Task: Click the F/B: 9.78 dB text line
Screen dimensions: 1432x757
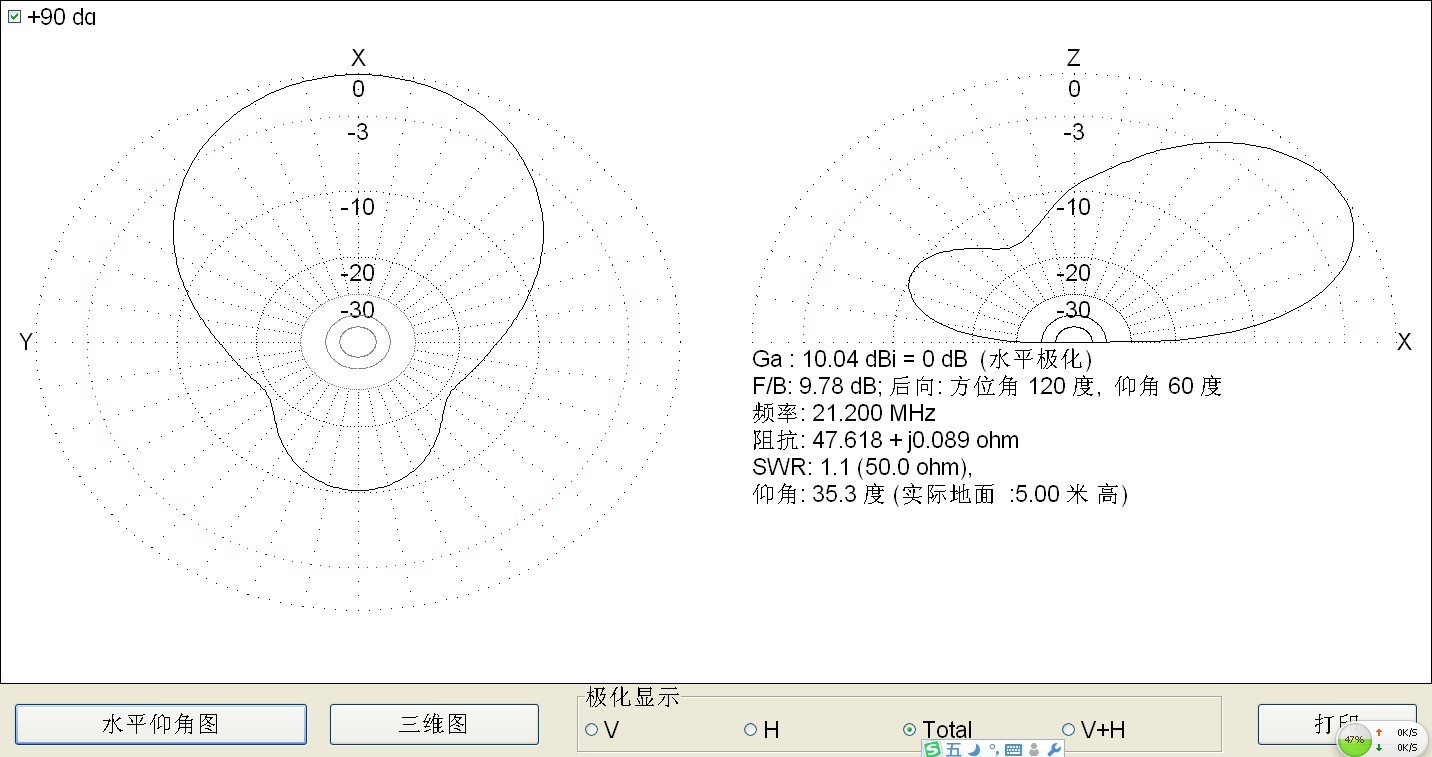Action: 987,386
